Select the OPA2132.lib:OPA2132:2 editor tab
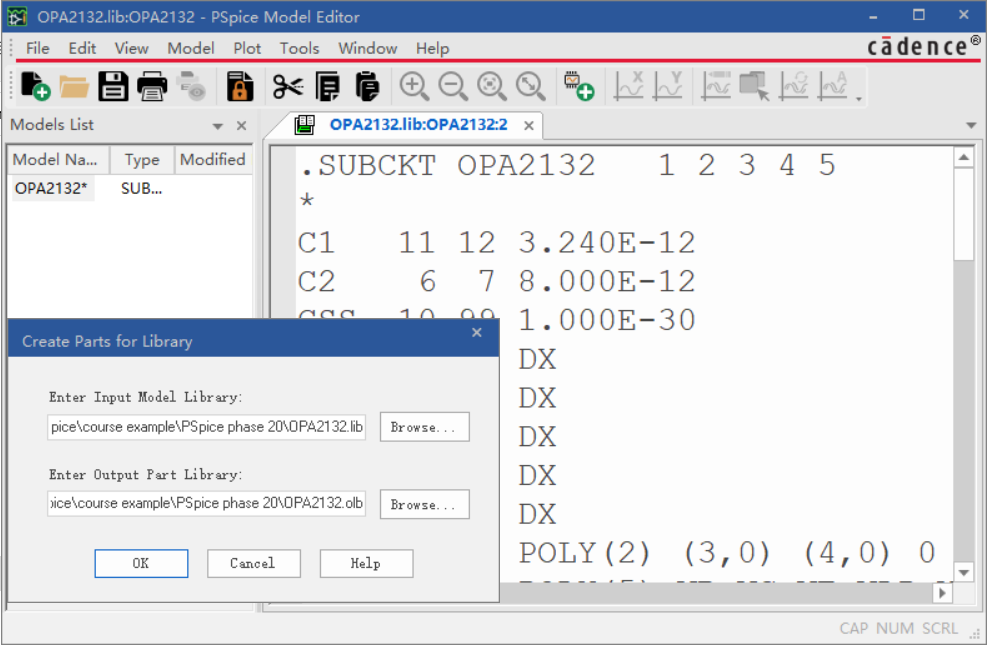 point(418,125)
